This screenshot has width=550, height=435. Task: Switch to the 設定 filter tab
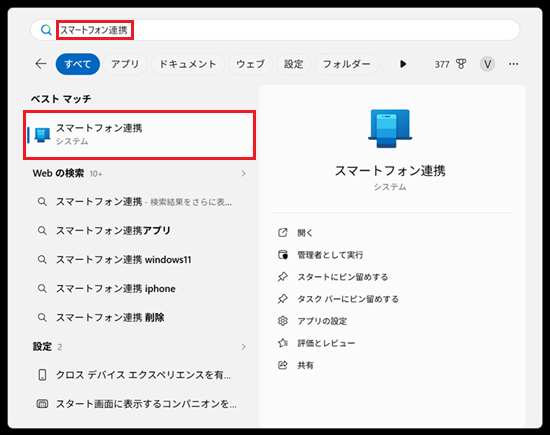pos(294,64)
